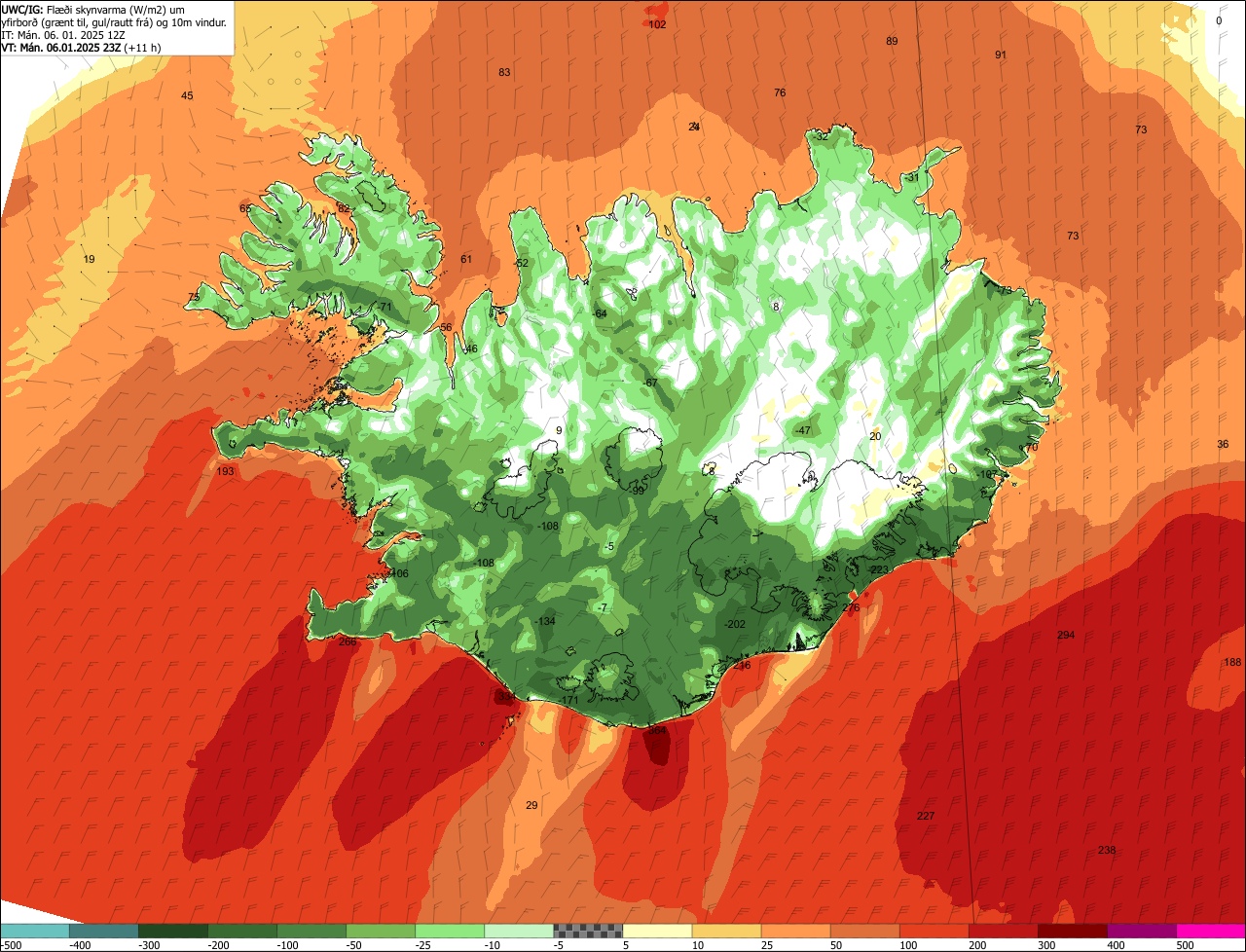Click the map value 102 at the top
1246x952 pixels.
657,24
